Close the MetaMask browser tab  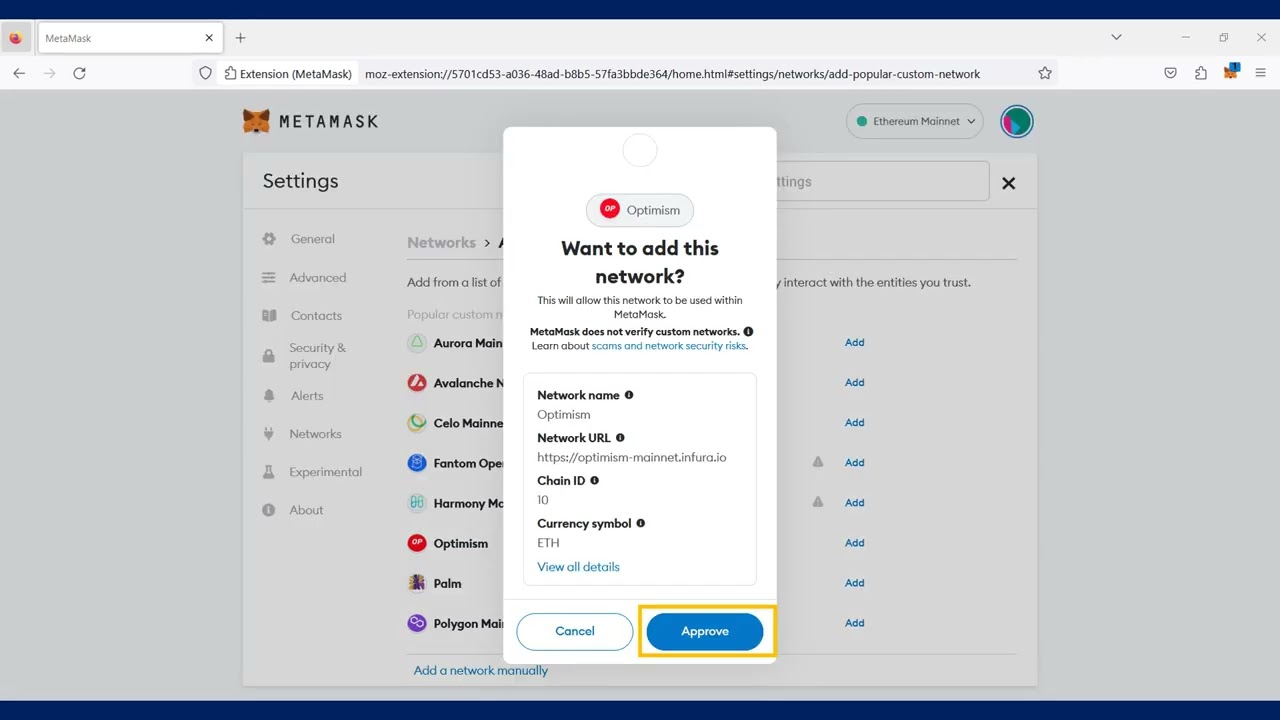209,38
